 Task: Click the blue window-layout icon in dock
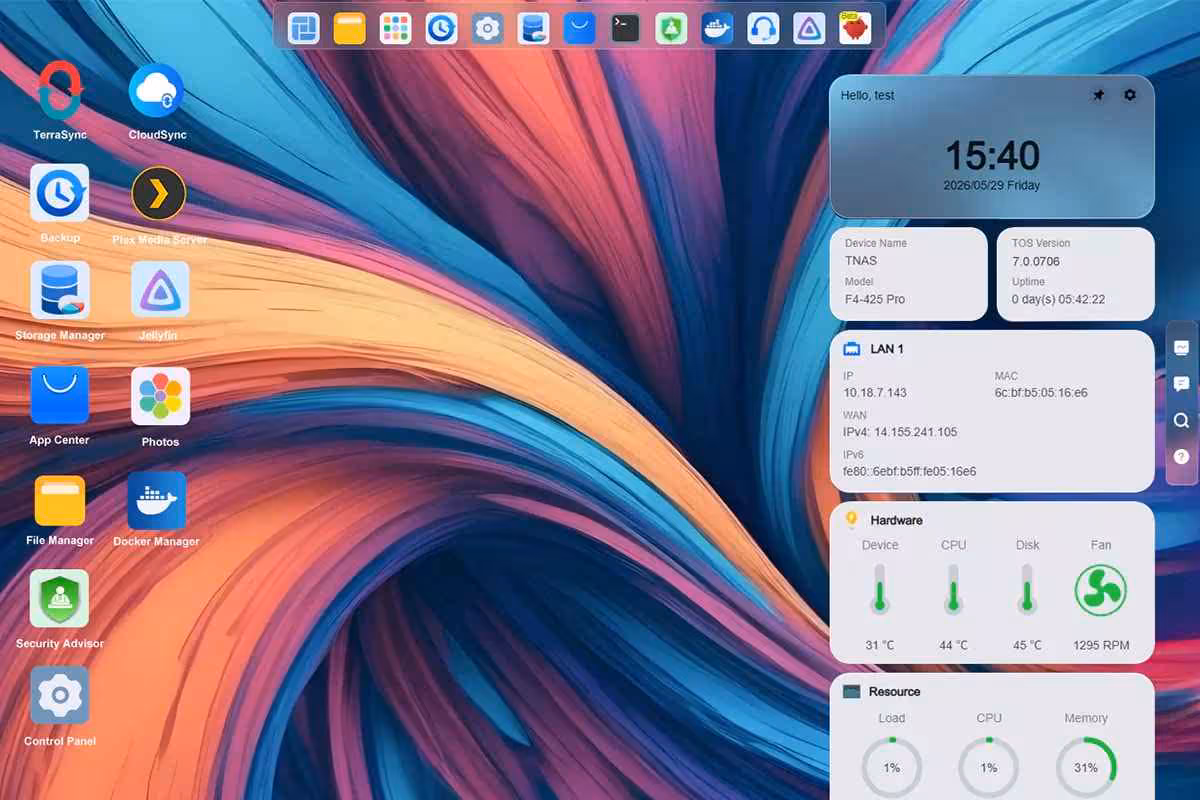(304, 28)
